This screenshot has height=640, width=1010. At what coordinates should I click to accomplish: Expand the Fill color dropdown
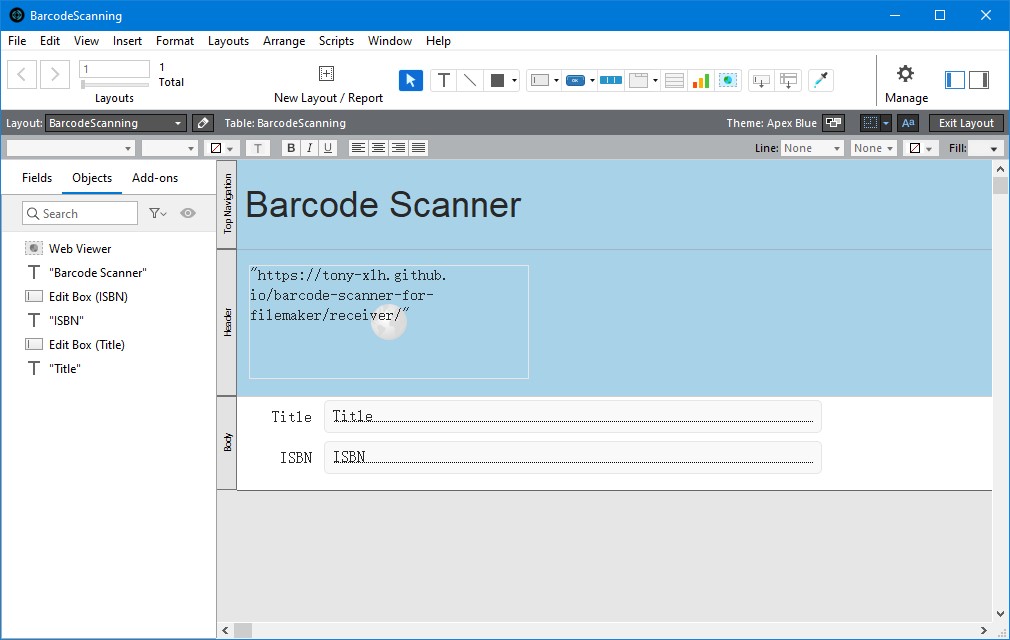point(986,148)
